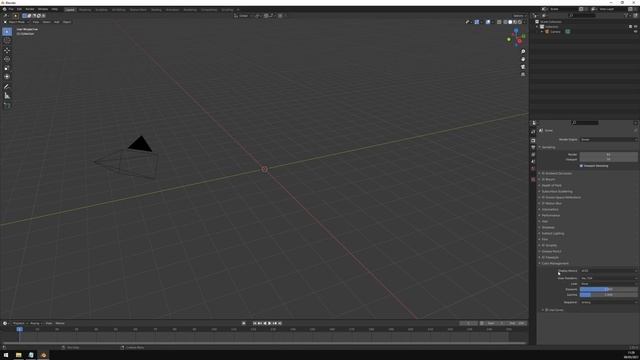Screen dimensions: 640x360
Task: Toggle X-ray mode in the viewport header
Action: coord(499,22)
